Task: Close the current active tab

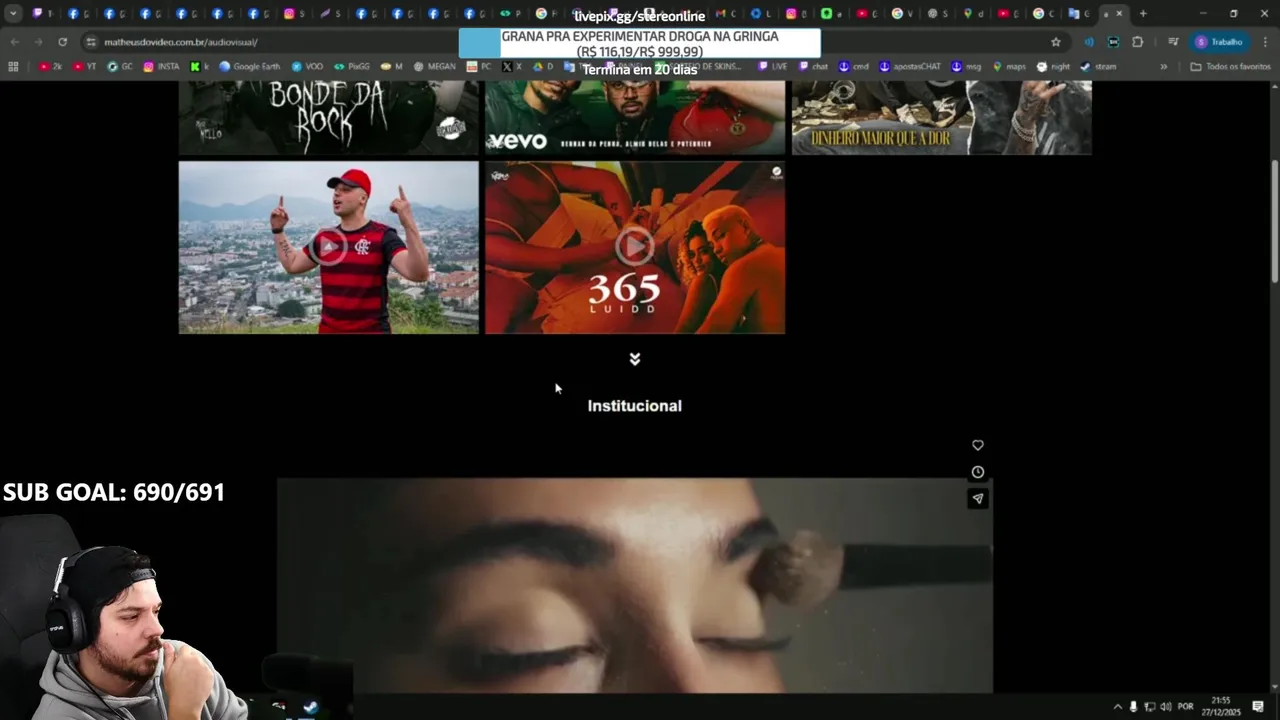Action: pyautogui.click(x=1119, y=14)
